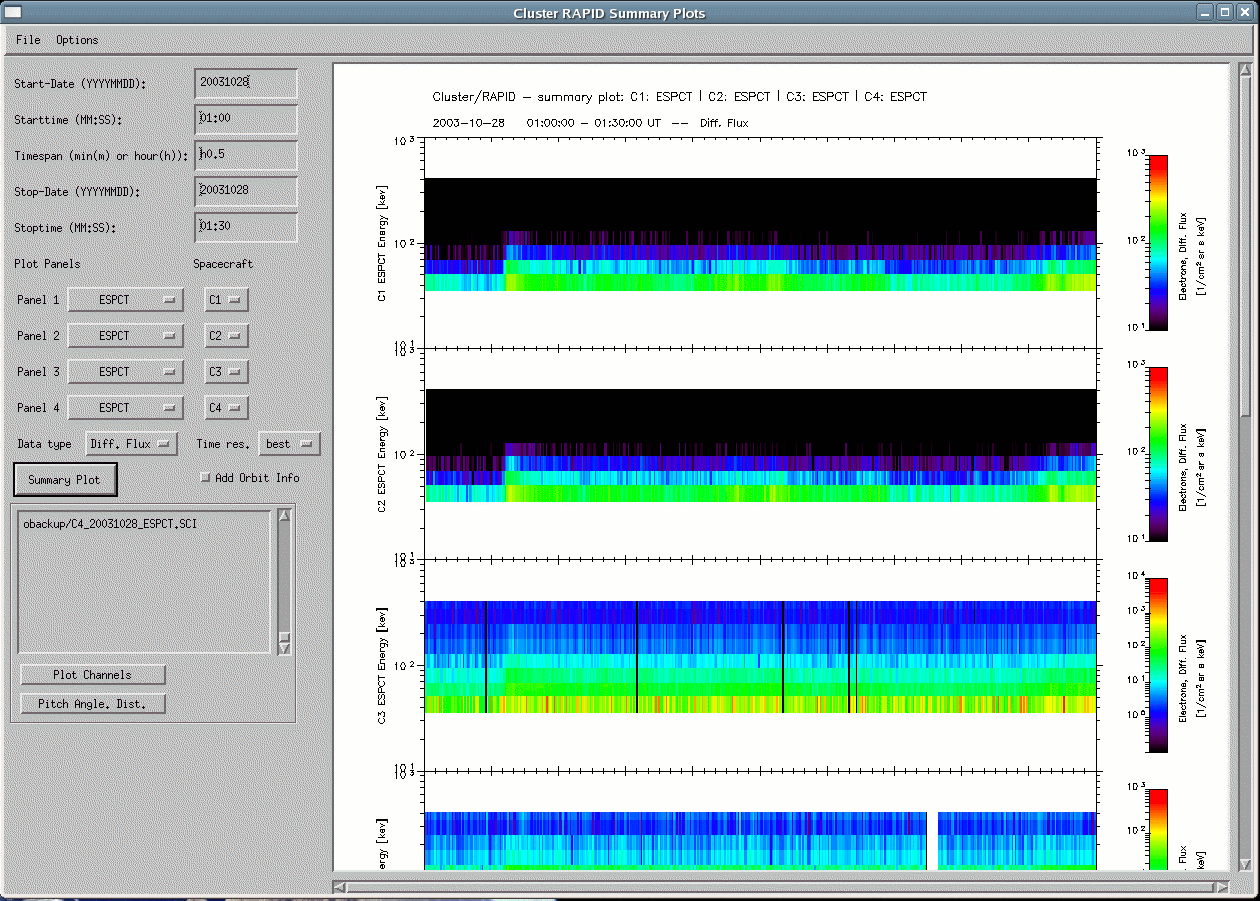Open the File menu
The width and height of the screenshot is (1260, 901).
tap(28, 40)
